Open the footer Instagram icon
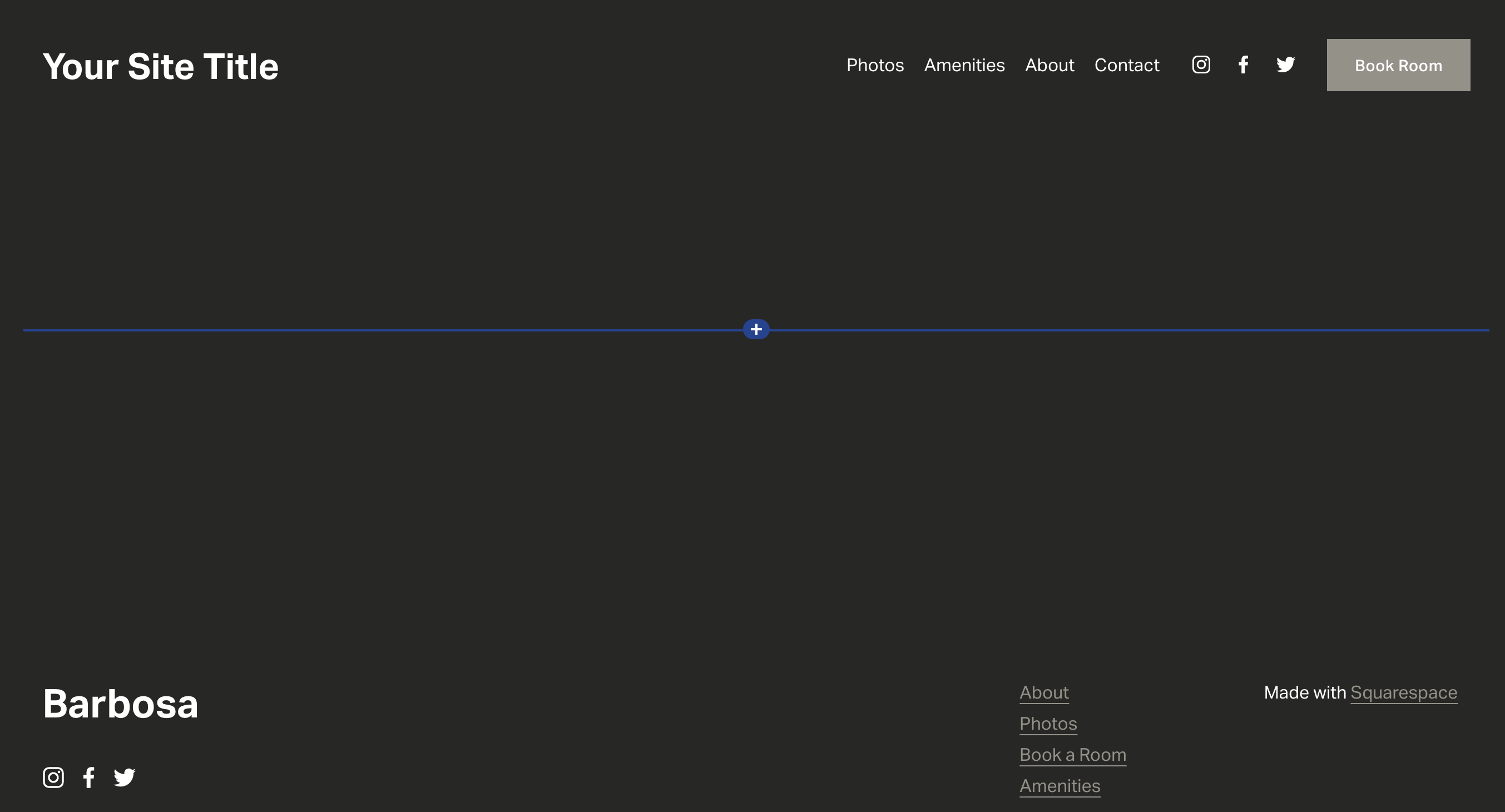The width and height of the screenshot is (1505, 812). click(x=53, y=778)
